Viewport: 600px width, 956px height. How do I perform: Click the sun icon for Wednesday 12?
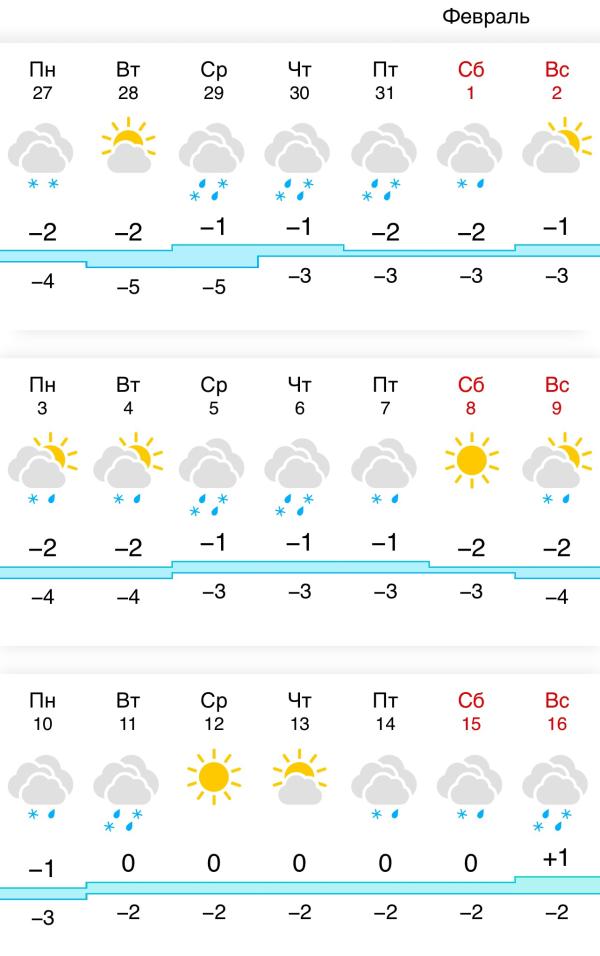click(x=213, y=777)
